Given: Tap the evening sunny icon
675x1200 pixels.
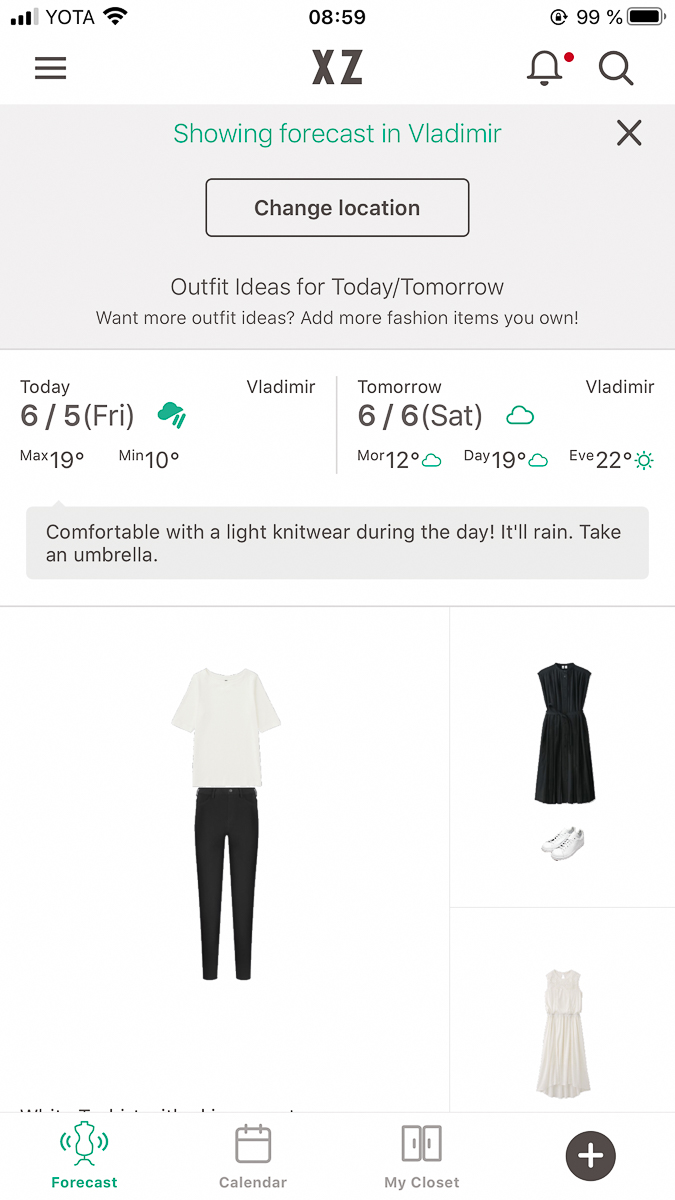Looking at the screenshot, I should click(x=644, y=460).
